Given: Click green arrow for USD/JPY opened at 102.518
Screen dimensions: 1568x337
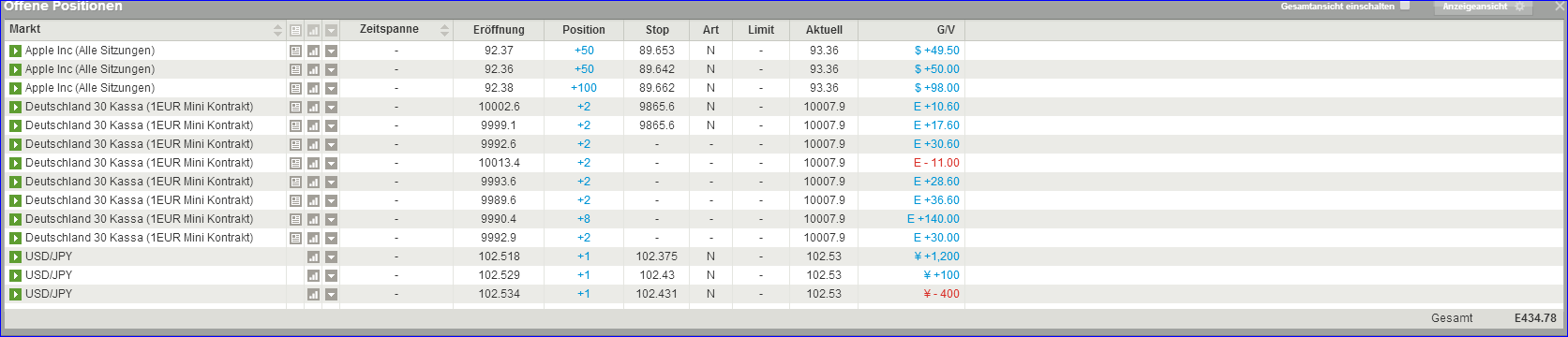Looking at the screenshot, I should [15, 256].
